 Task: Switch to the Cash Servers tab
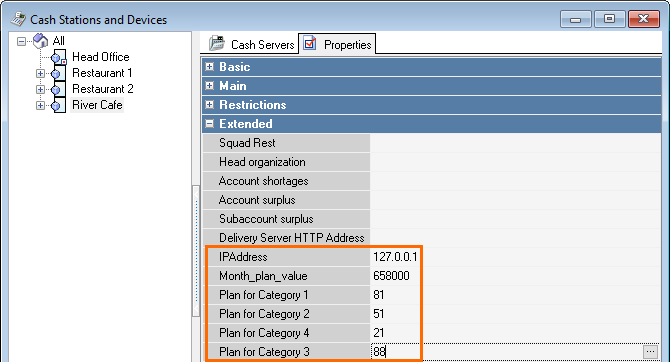point(252,44)
